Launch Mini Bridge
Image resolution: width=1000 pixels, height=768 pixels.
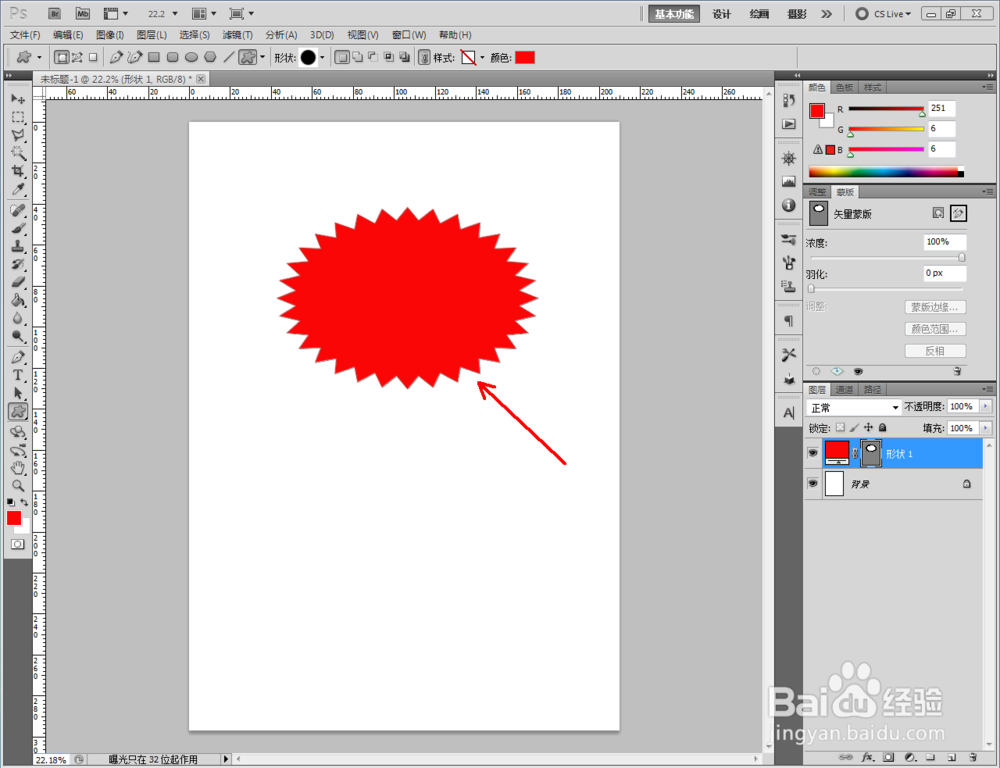[82, 13]
